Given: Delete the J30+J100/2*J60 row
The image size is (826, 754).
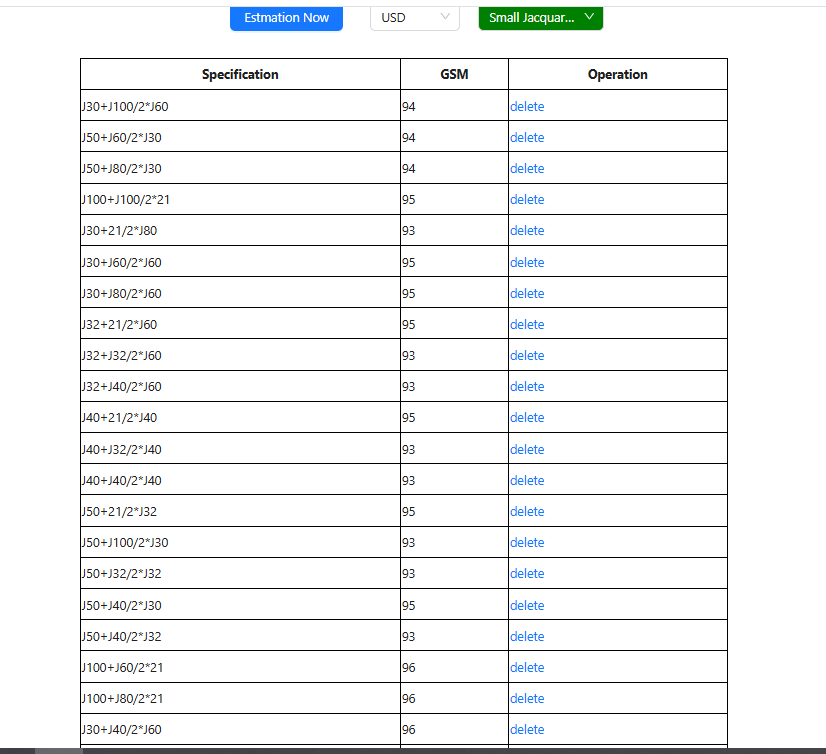Looking at the screenshot, I should (x=527, y=106).
